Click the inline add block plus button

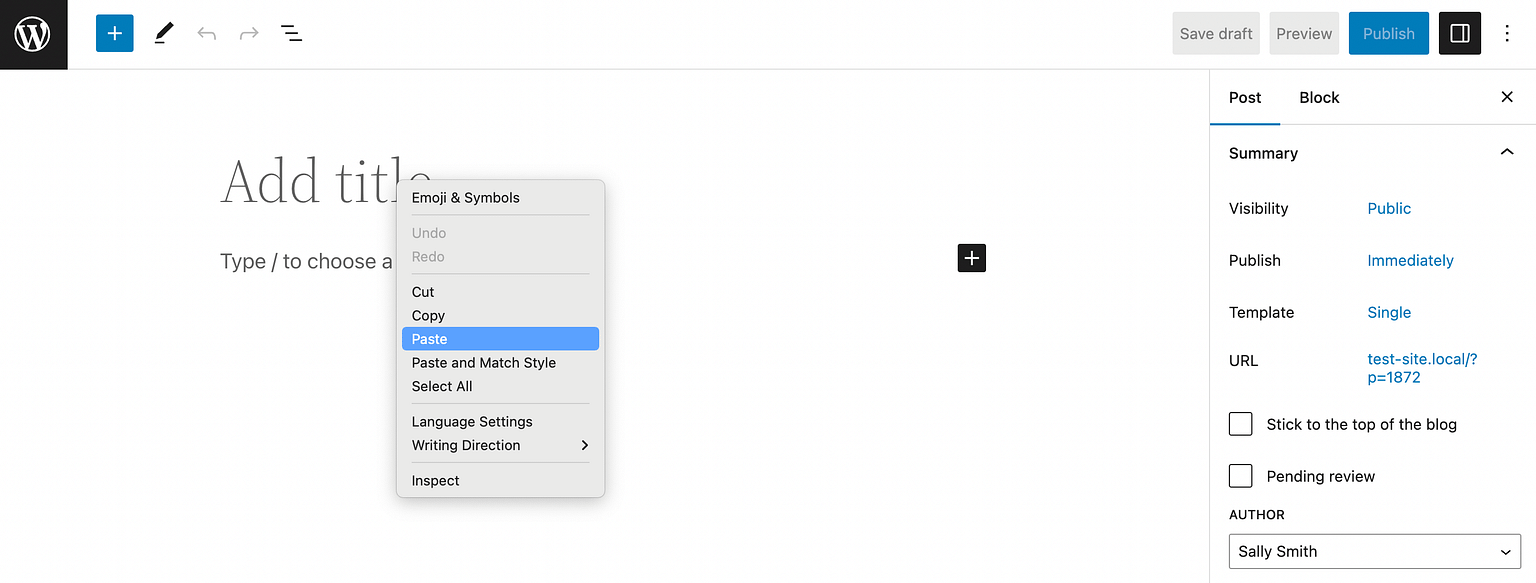point(971,258)
